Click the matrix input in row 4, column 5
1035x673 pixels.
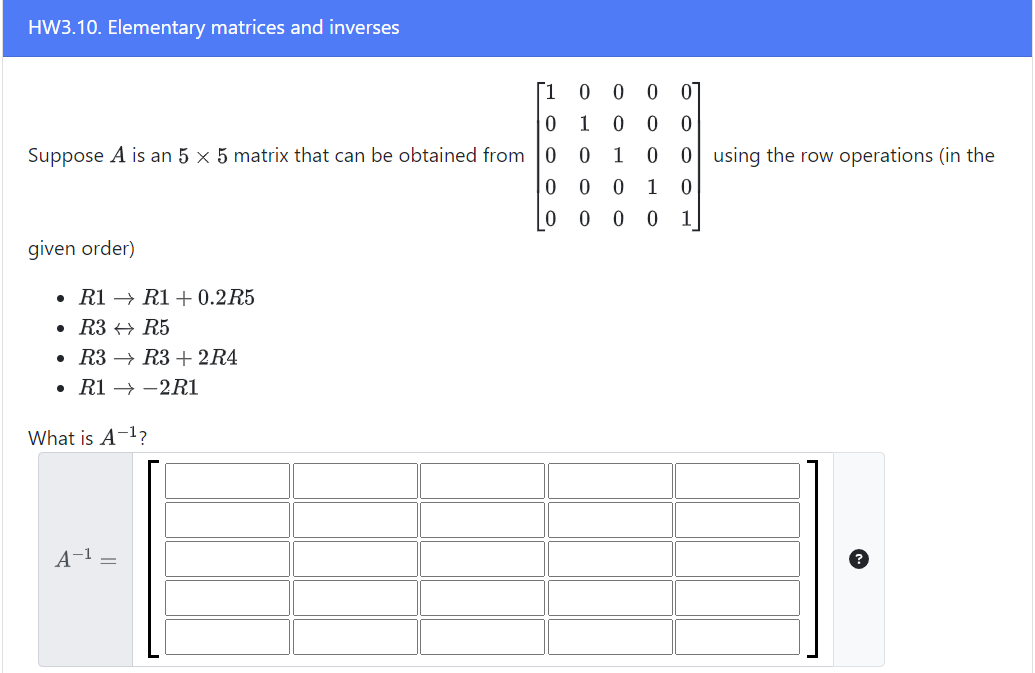(737, 597)
